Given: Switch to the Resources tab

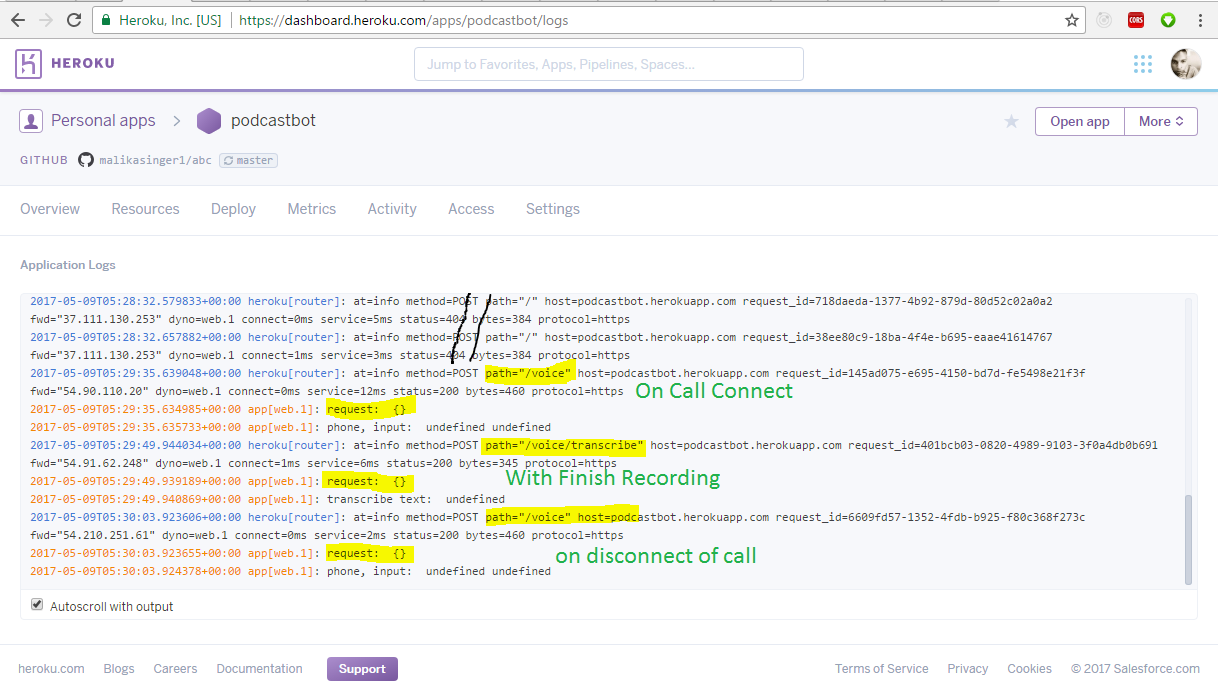Looking at the screenshot, I should click(145, 209).
